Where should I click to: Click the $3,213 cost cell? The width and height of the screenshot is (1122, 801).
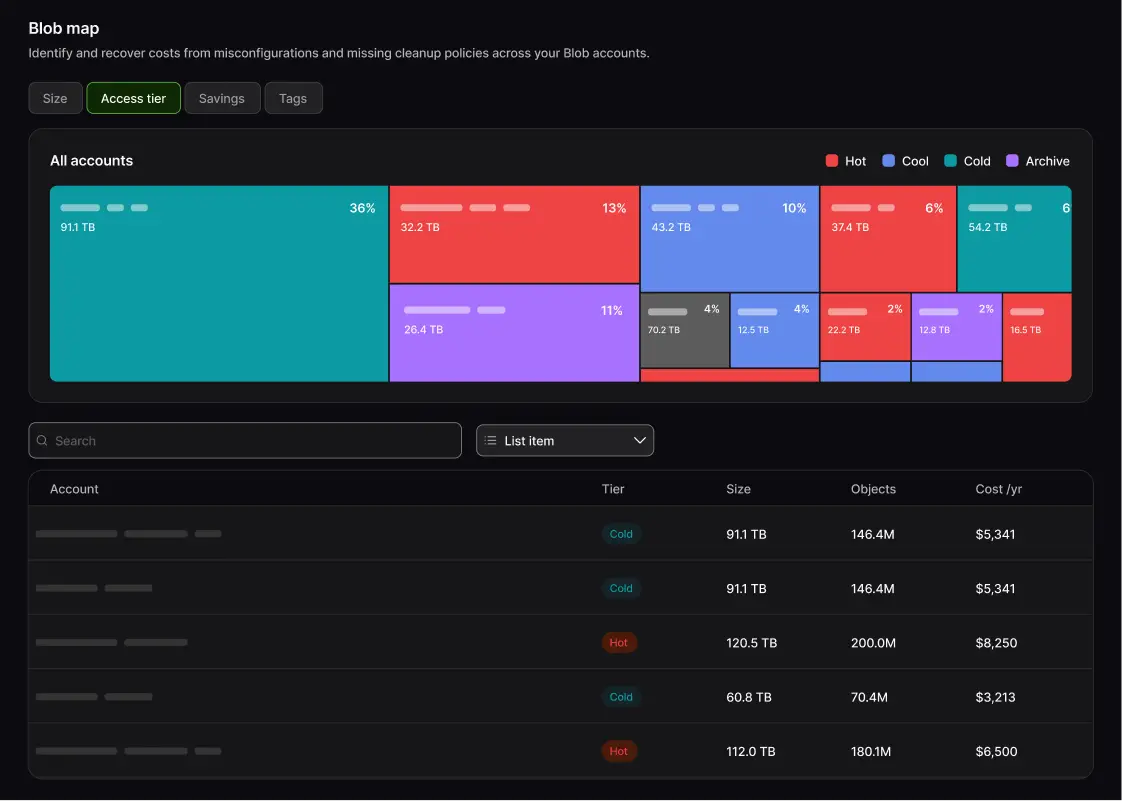995,697
